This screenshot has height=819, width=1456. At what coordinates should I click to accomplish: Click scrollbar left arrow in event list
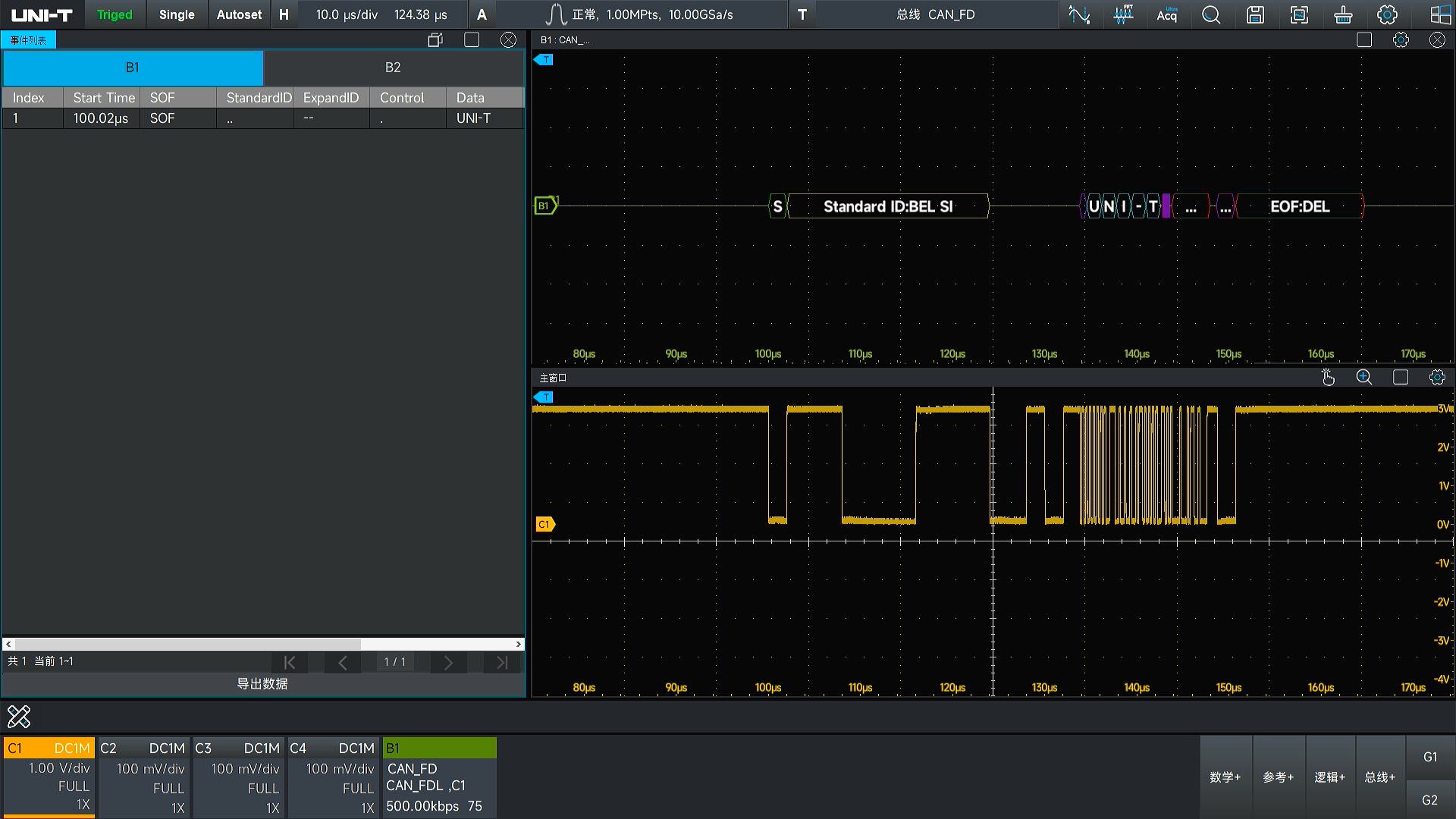(8, 644)
